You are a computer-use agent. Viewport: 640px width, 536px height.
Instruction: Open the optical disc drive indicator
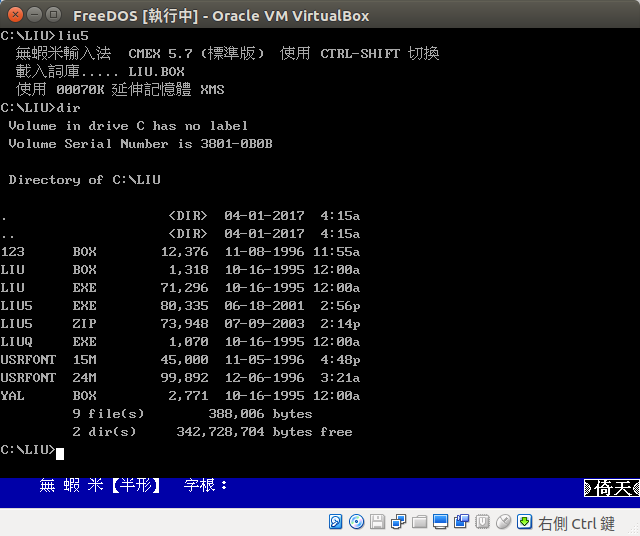(x=356, y=522)
